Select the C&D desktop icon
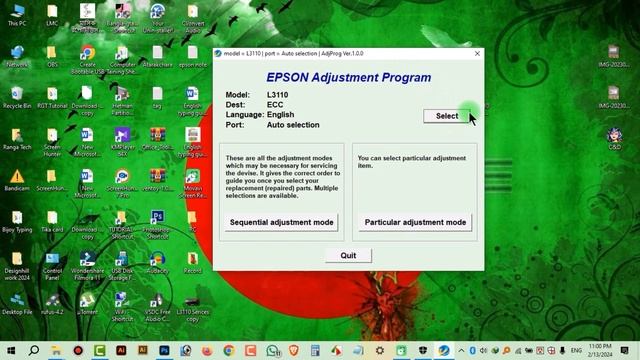 [x=614, y=139]
